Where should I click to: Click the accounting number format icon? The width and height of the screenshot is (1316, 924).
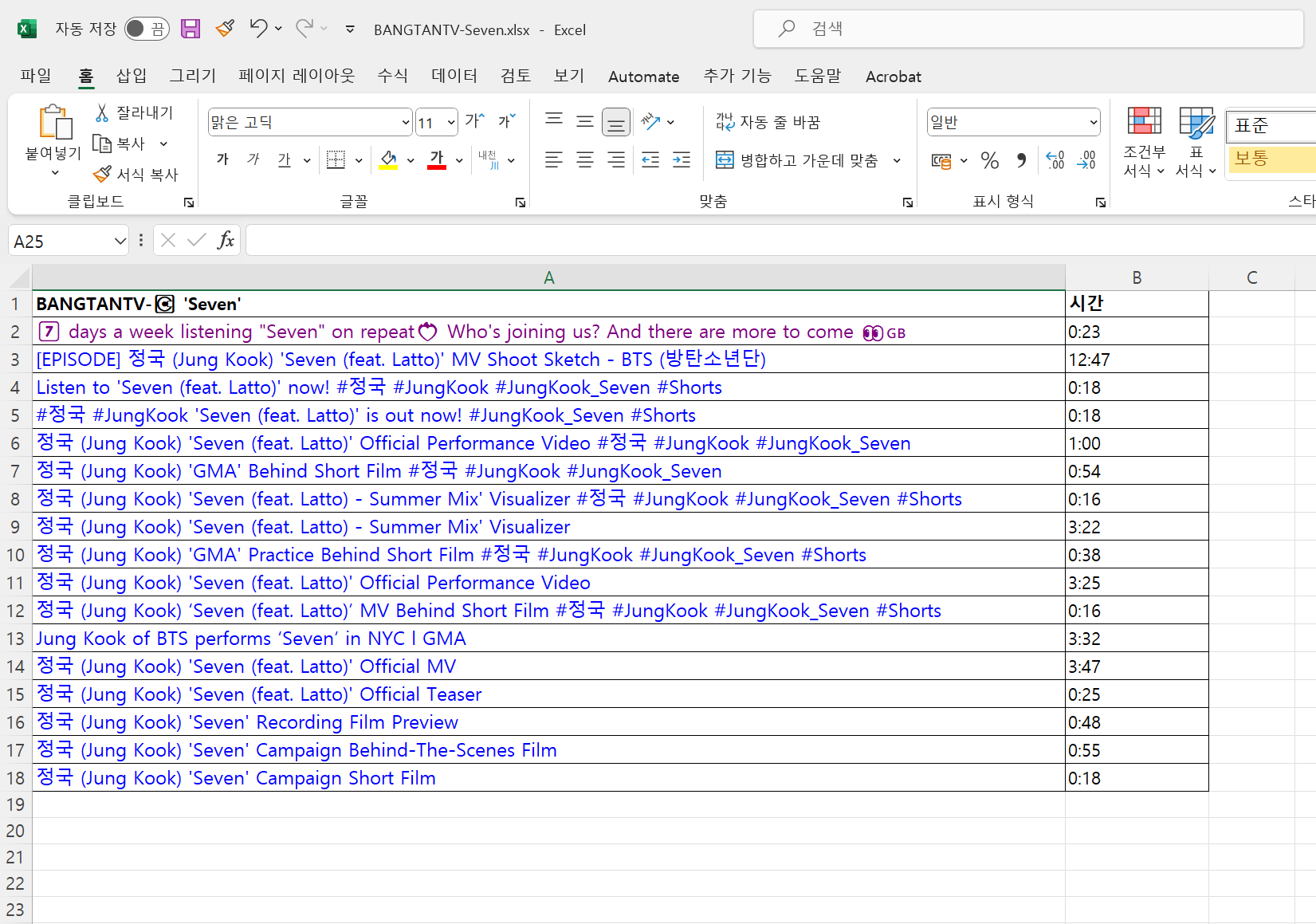pyautogui.click(x=941, y=161)
